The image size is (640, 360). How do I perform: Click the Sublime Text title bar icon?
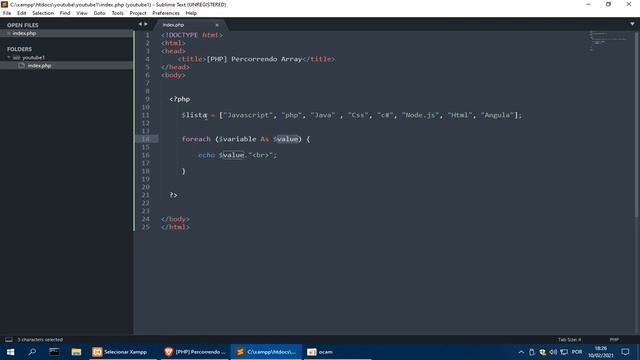pos(4,4)
